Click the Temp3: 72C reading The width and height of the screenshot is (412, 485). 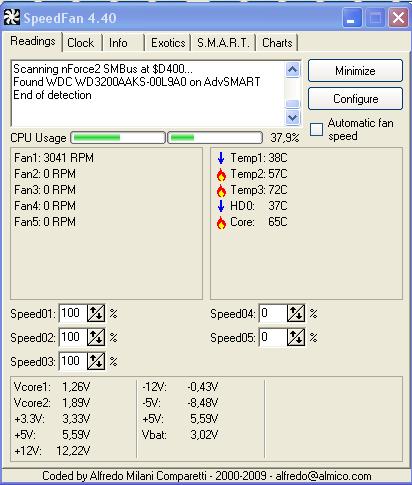click(259, 190)
